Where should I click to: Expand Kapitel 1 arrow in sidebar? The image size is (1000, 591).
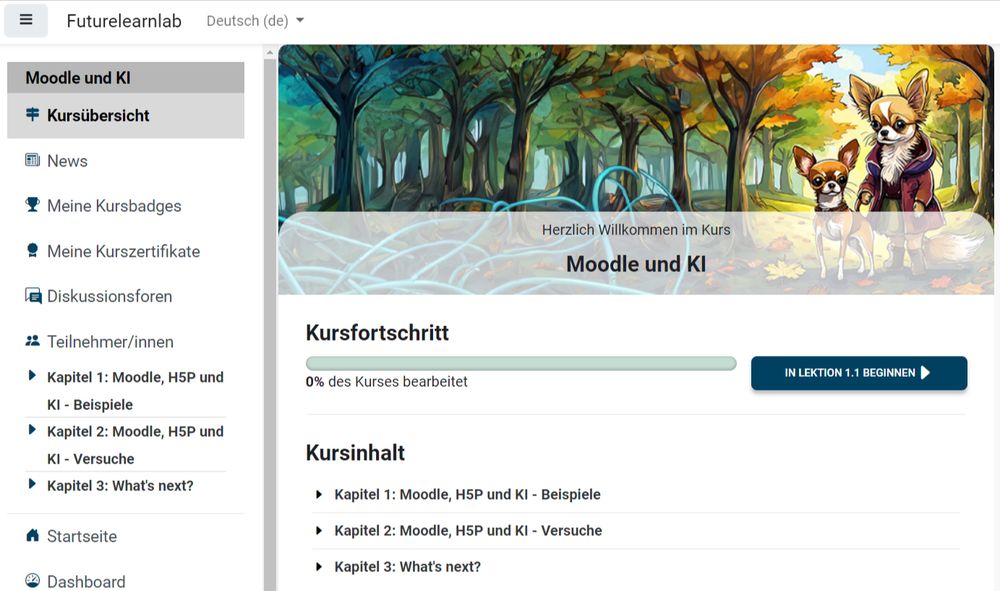coord(32,376)
